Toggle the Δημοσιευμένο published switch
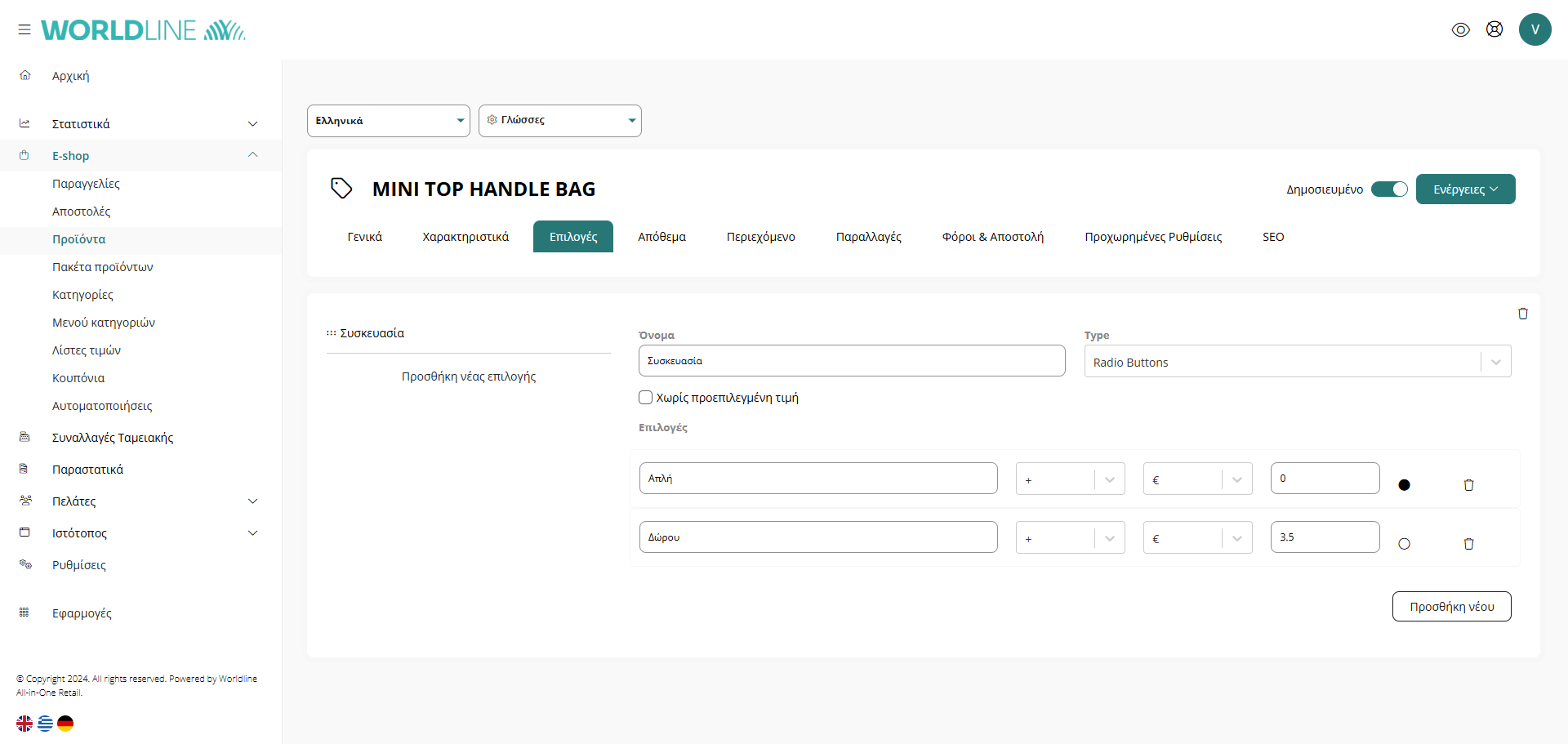 click(x=1388, y=189)
